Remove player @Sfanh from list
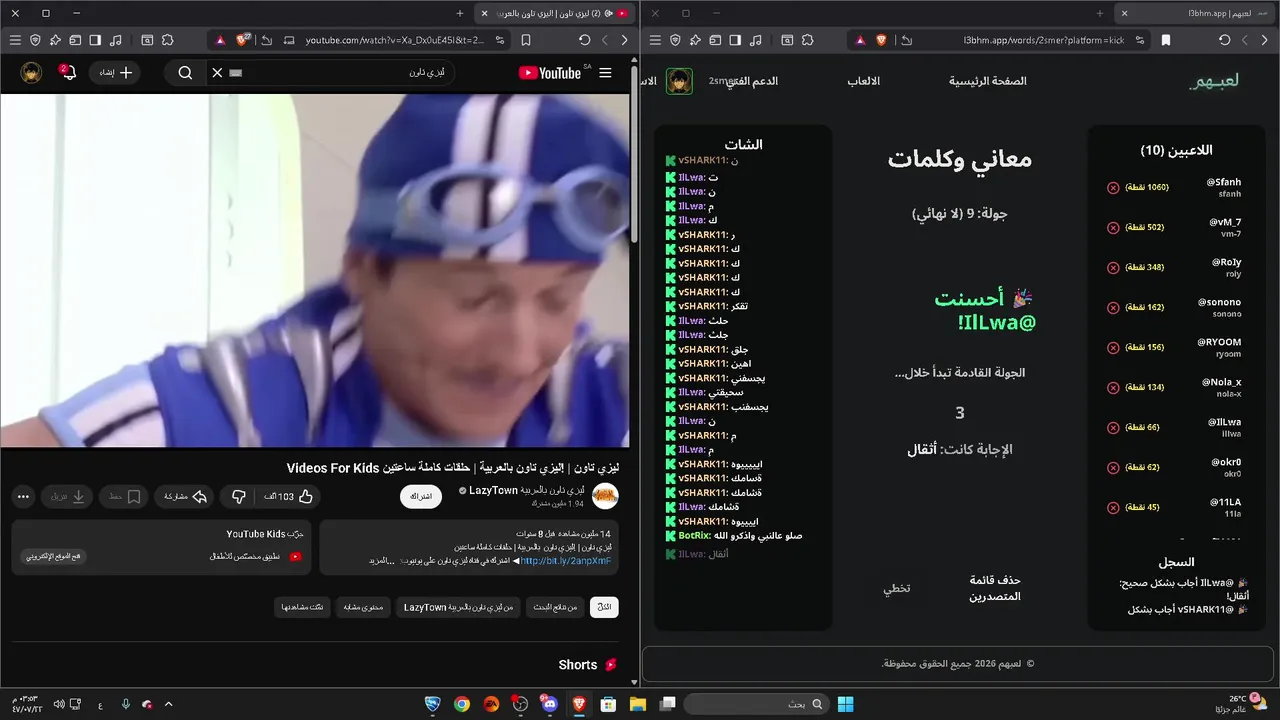This screenshot has height=720, width=1280. 1113,187
